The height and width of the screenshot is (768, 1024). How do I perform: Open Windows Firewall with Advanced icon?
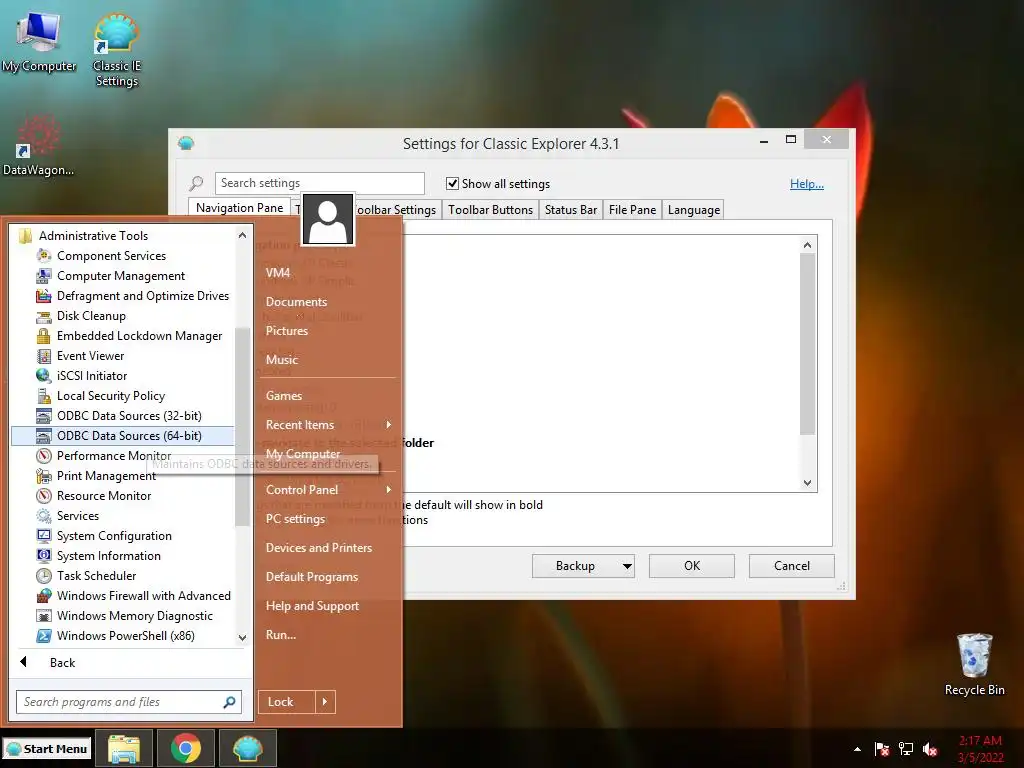[x=44, y=596]
